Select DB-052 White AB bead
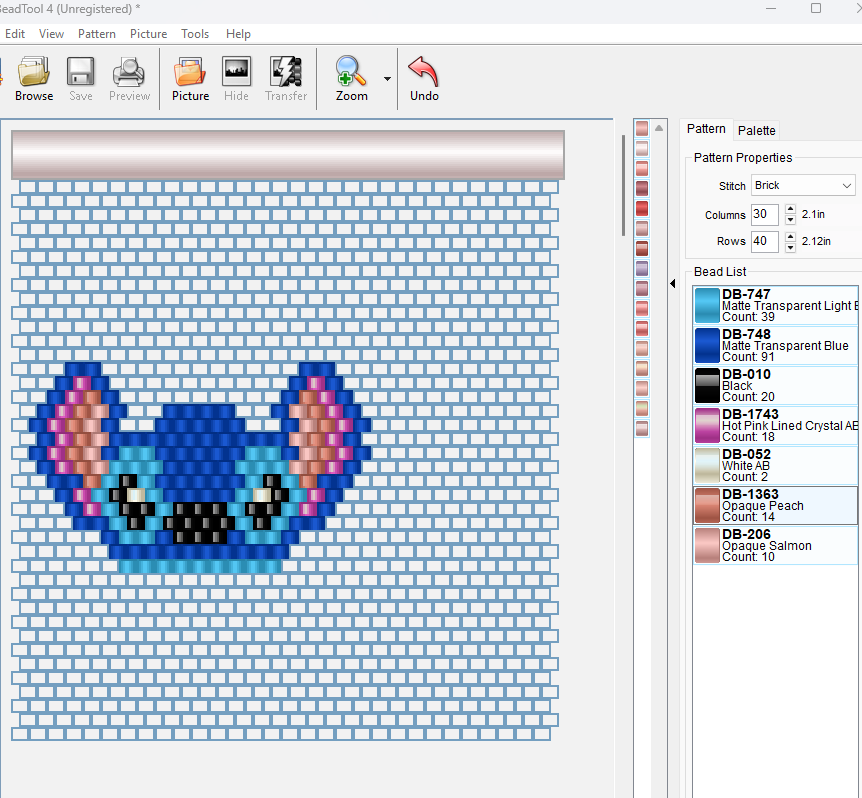 point(776,466)
